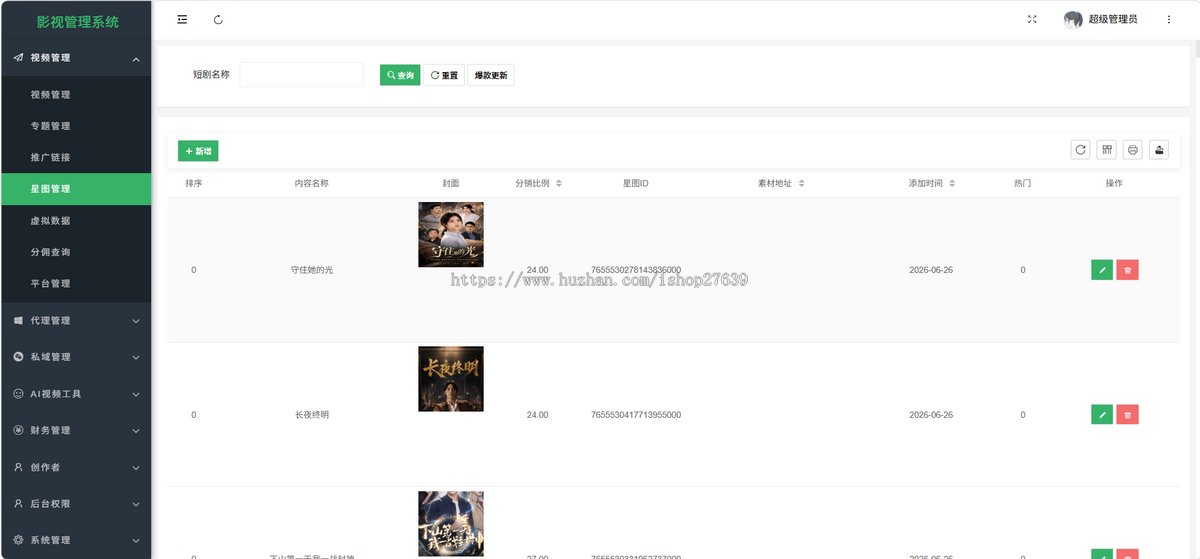Click the 视频管理 paper-plane icon in sidebar
This screenshot has width=1200, height=559.
pyautogui.click(x=18, y=58)
